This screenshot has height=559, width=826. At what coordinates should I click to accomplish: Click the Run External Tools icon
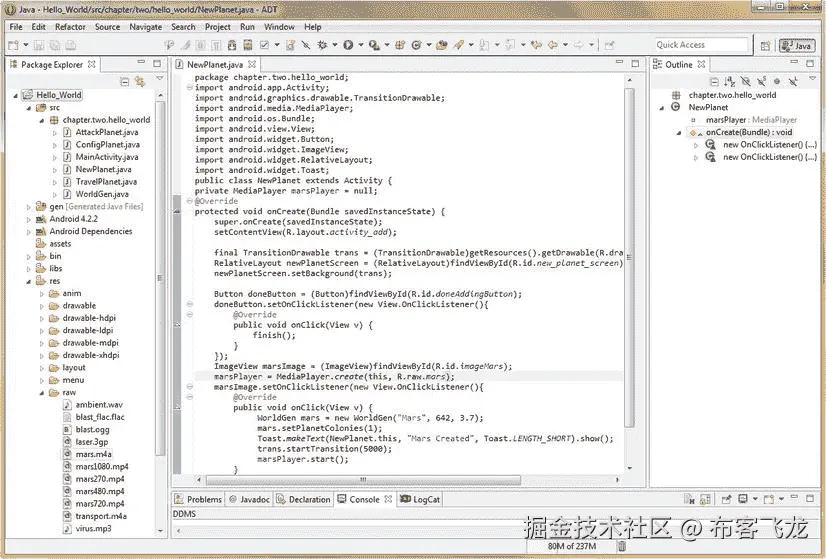point(374,45)
